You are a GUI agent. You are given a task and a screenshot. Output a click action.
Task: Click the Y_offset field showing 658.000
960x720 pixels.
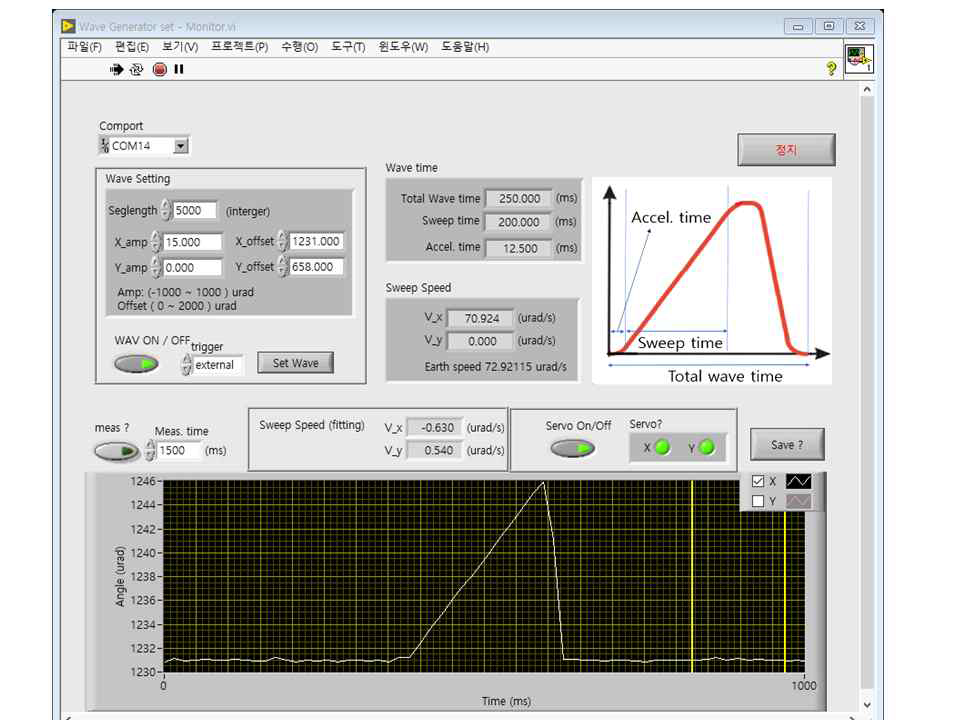point(316,267)
